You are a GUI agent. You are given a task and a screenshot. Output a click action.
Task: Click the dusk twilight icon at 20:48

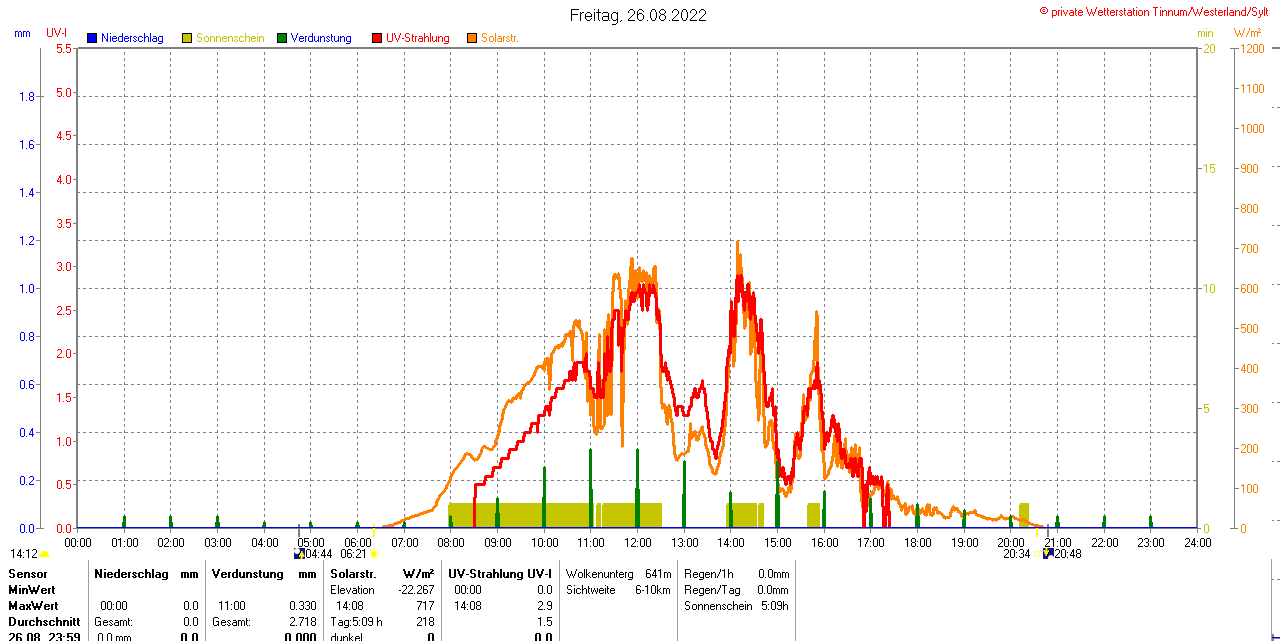pyautogui.click(x=1048, y=554)
